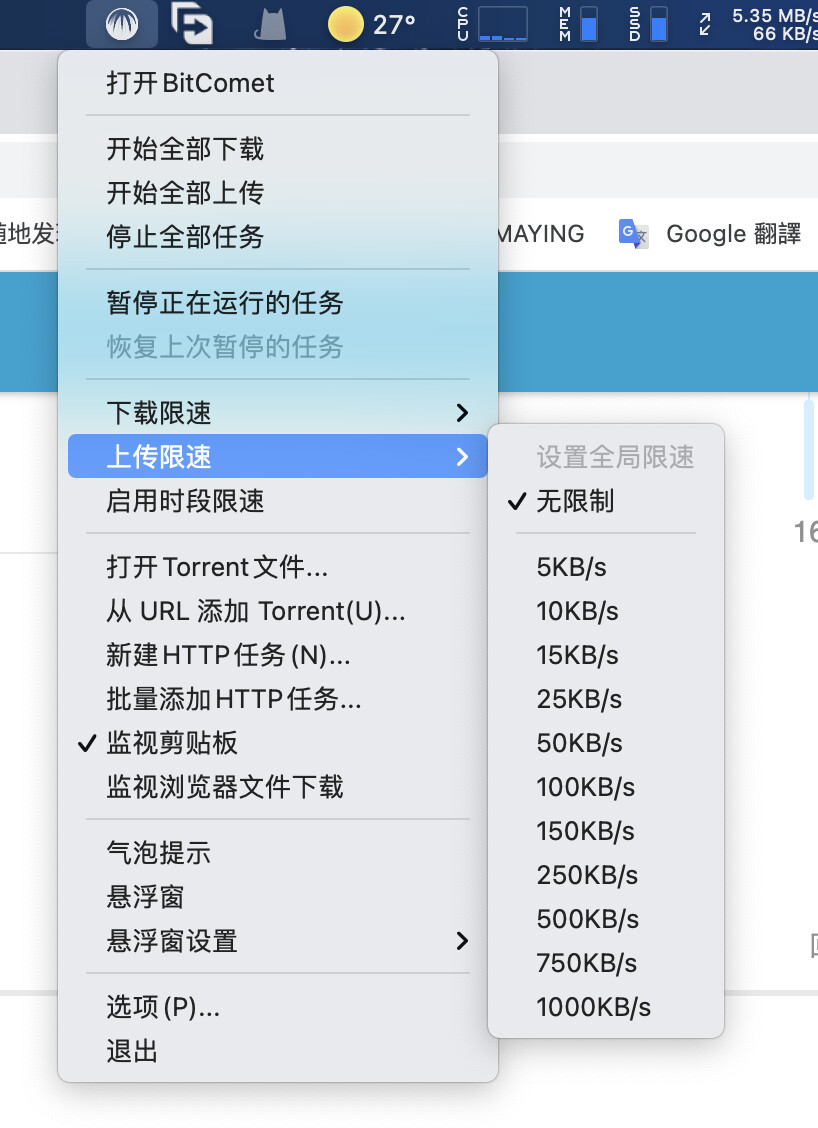This screenshot has width=818, height=1128.
Task: Choose 批量添加 HTTP 任务...
Action: (278, 699)
